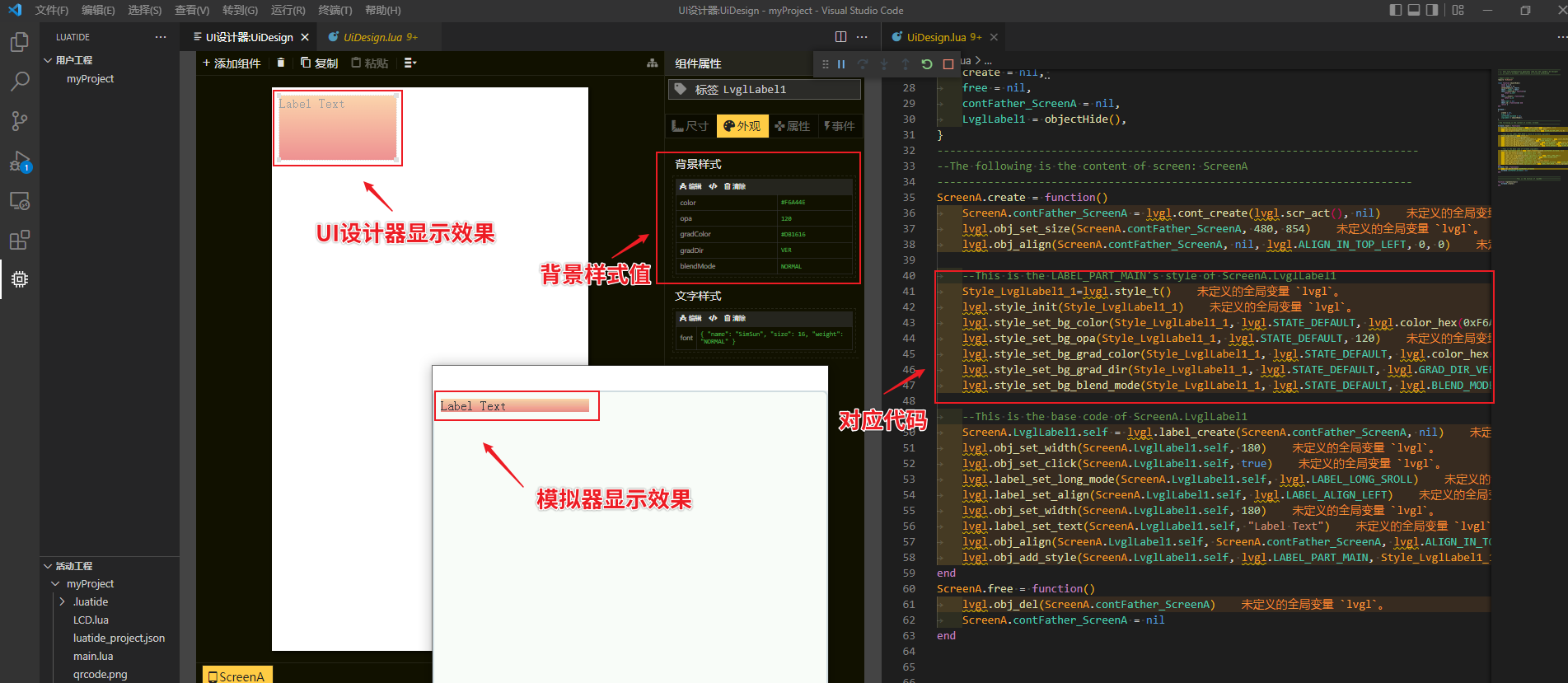Customize layout from the title bar
Image resolution: width=1568 pixels, height=683 pixels.
click(1458, 10)
